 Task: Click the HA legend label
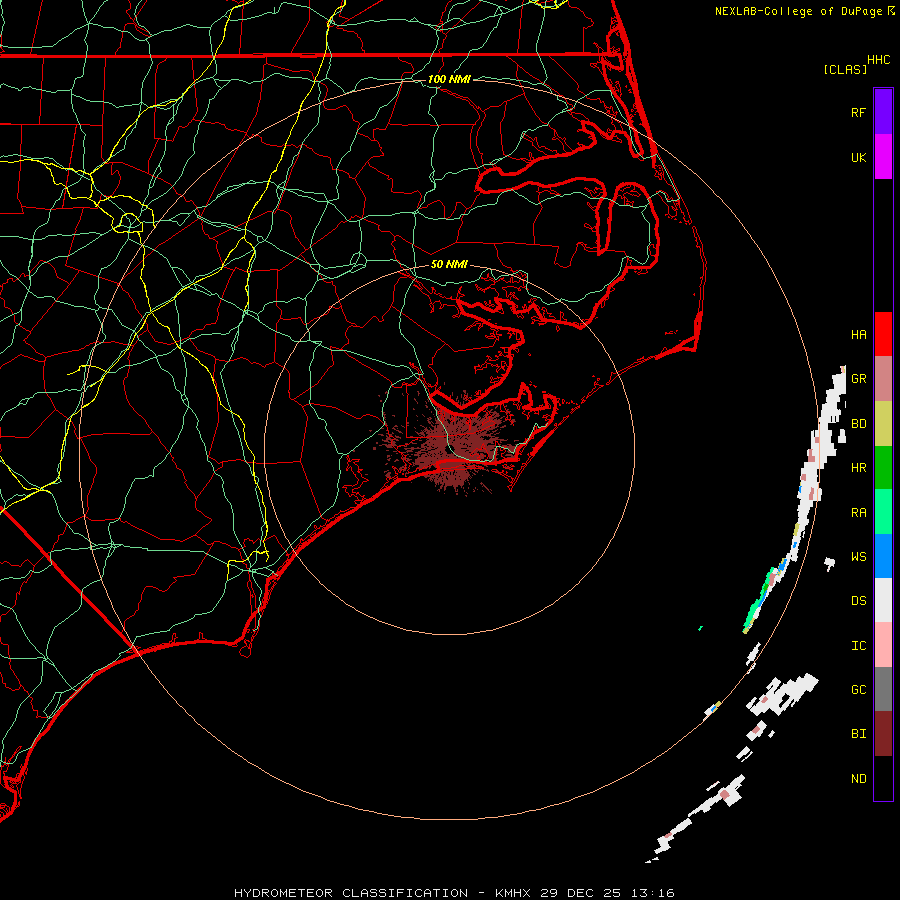(x=859, y=335)
